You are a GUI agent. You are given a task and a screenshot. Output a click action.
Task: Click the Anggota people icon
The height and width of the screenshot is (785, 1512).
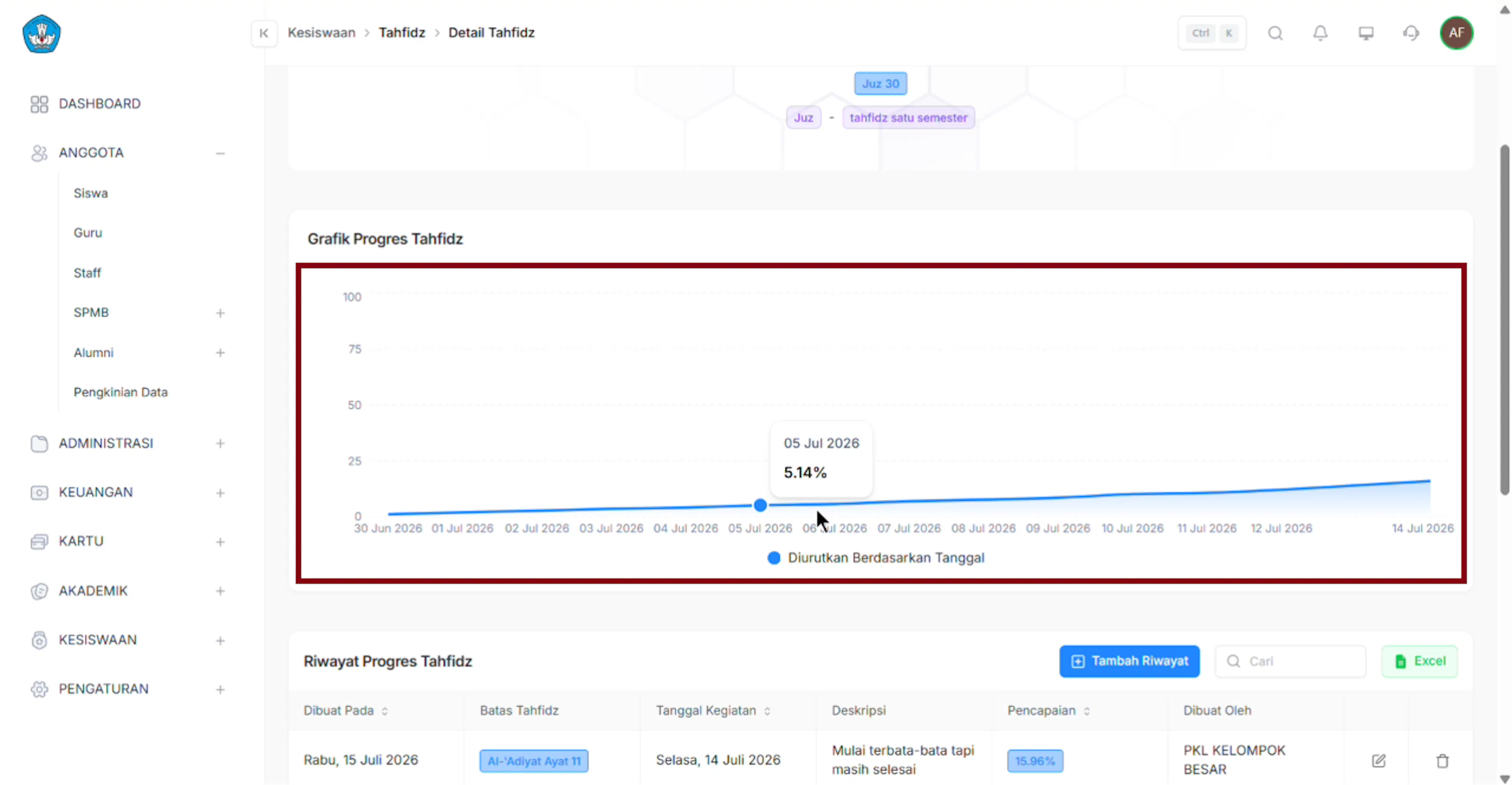coord(39,153)
